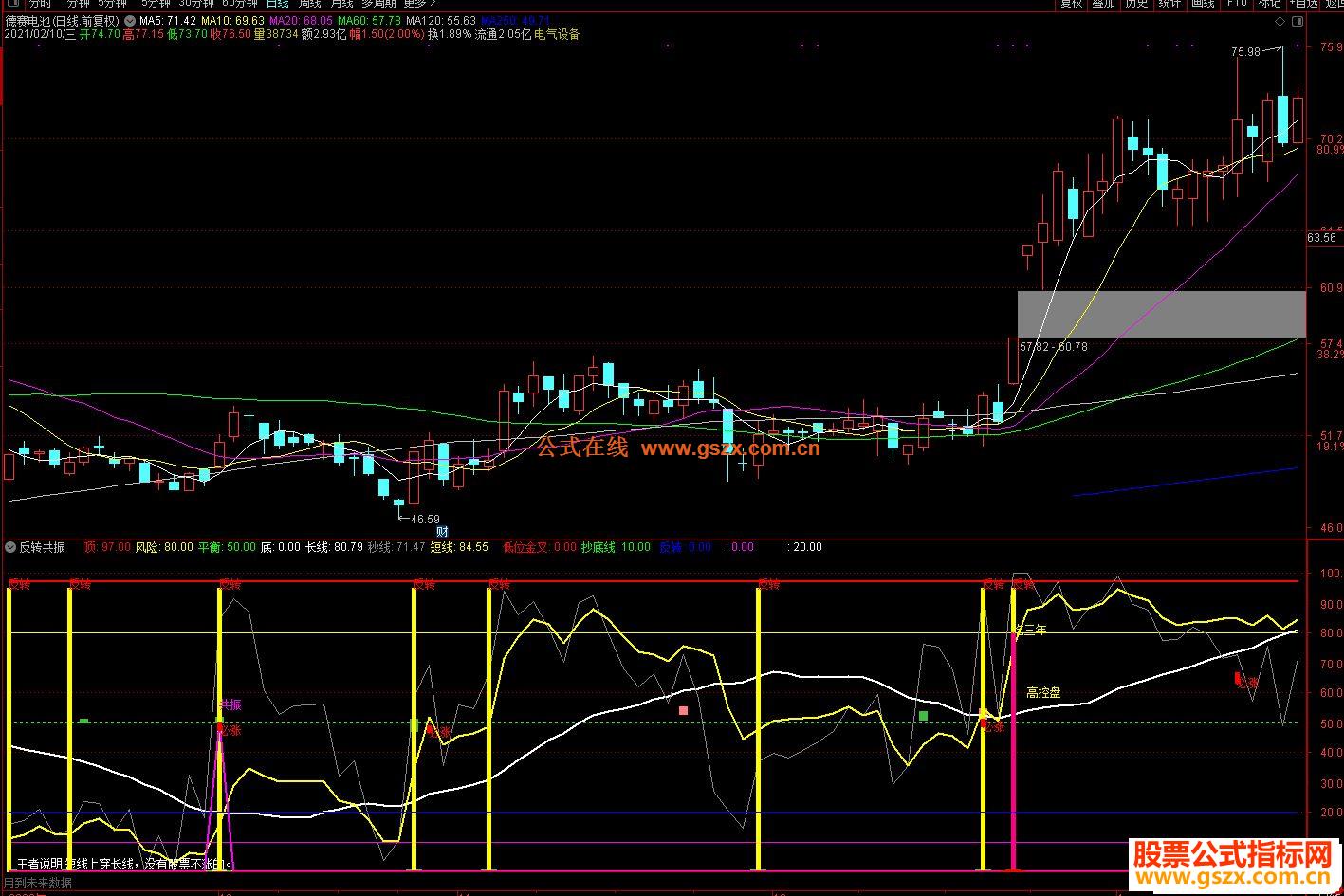This screenshot has height=896, width=1344.
Task: Click the 返回 button
Action: (x=1335, y=3)
